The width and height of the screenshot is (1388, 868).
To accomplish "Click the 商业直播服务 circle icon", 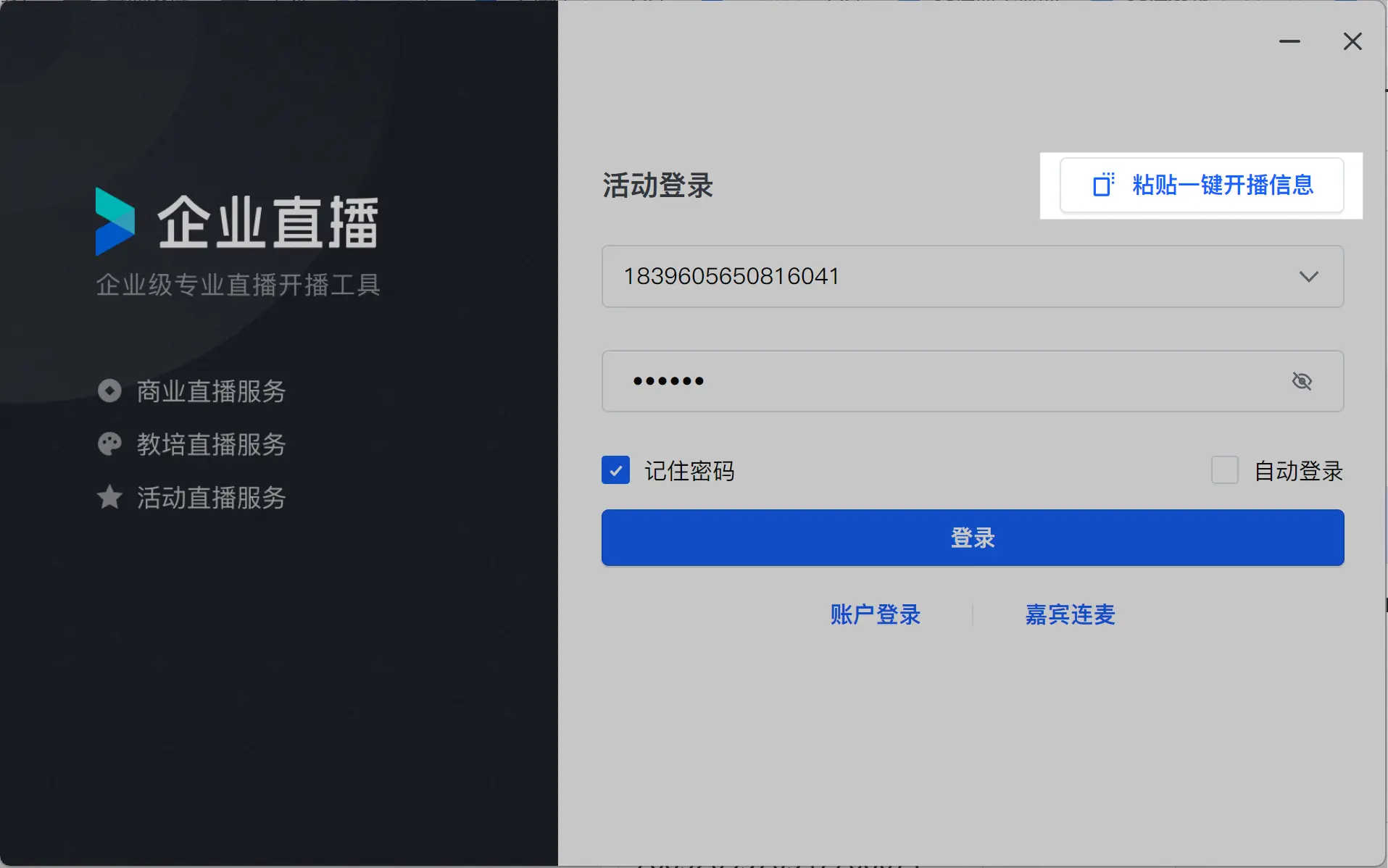I will [109, 391].
